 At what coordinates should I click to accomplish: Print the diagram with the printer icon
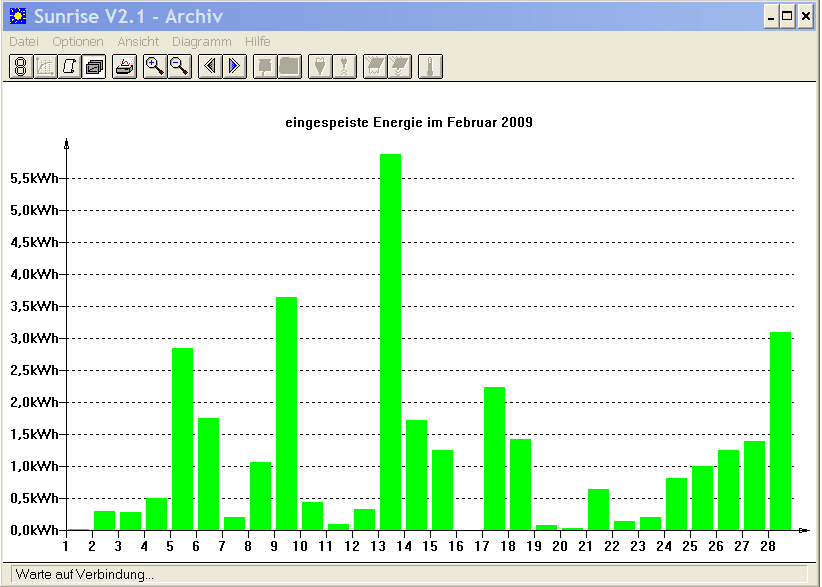pos(125,67)
